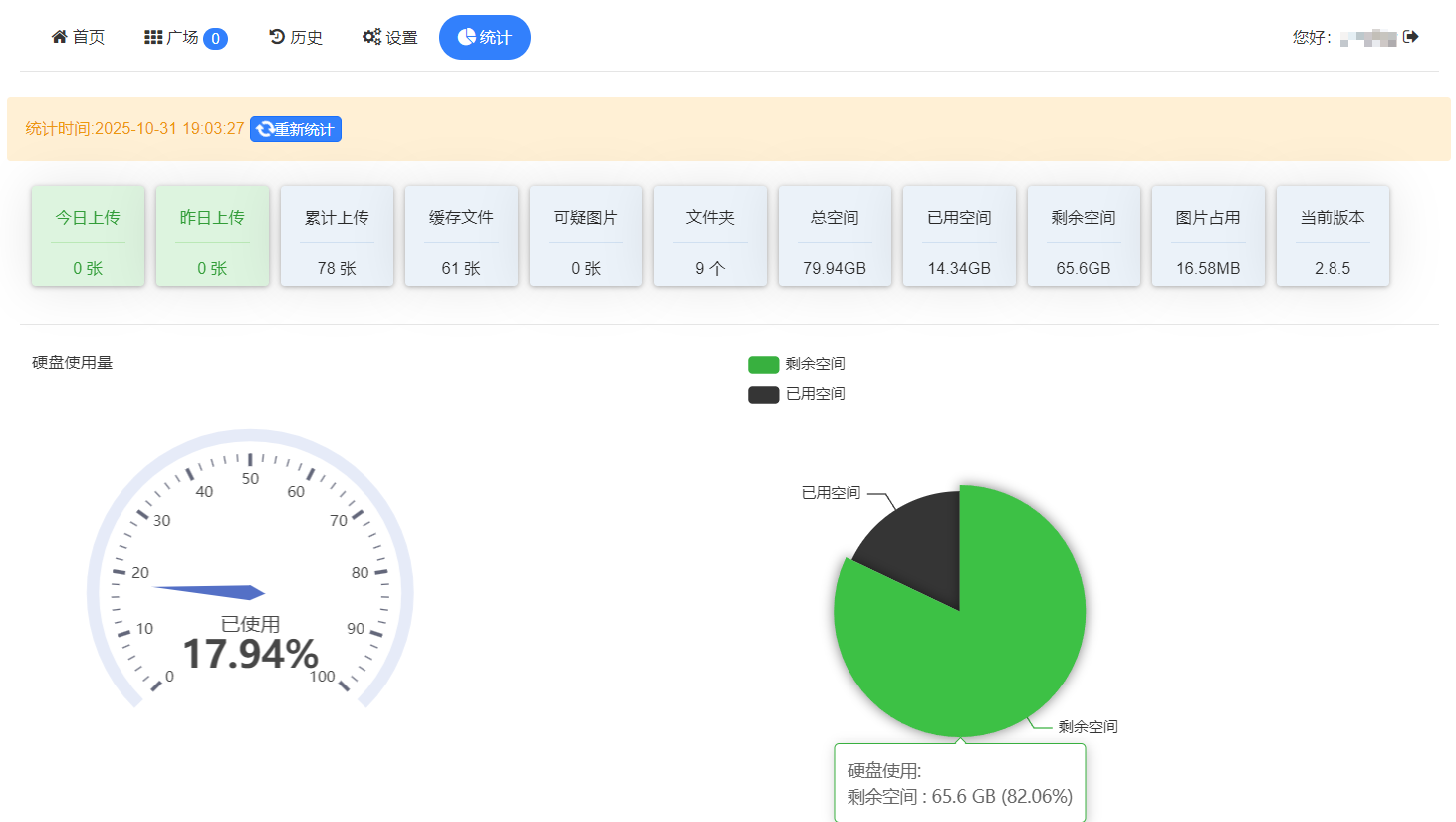Click the "0" badge next to 广场
This screenshot has width=1456, height=822.
point(218,36)
